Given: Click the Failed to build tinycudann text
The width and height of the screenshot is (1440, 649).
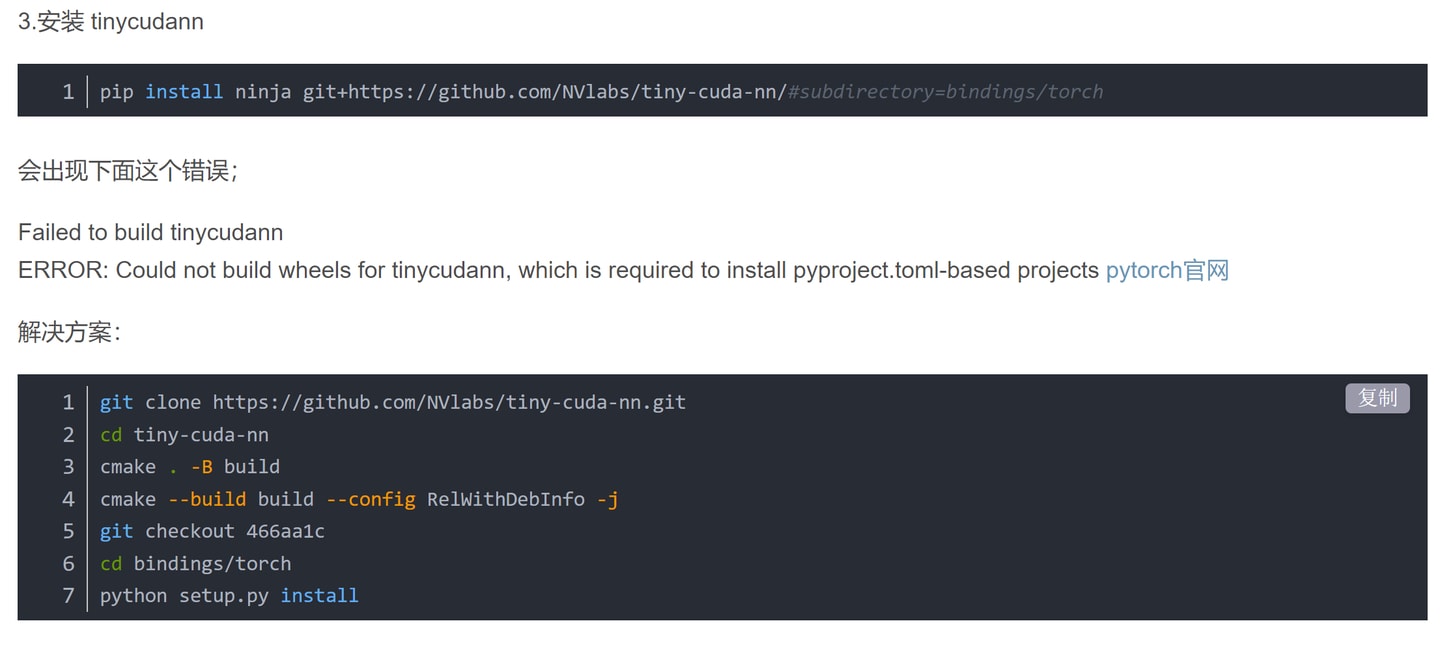Looking at the screenshot, I should 150,232.
